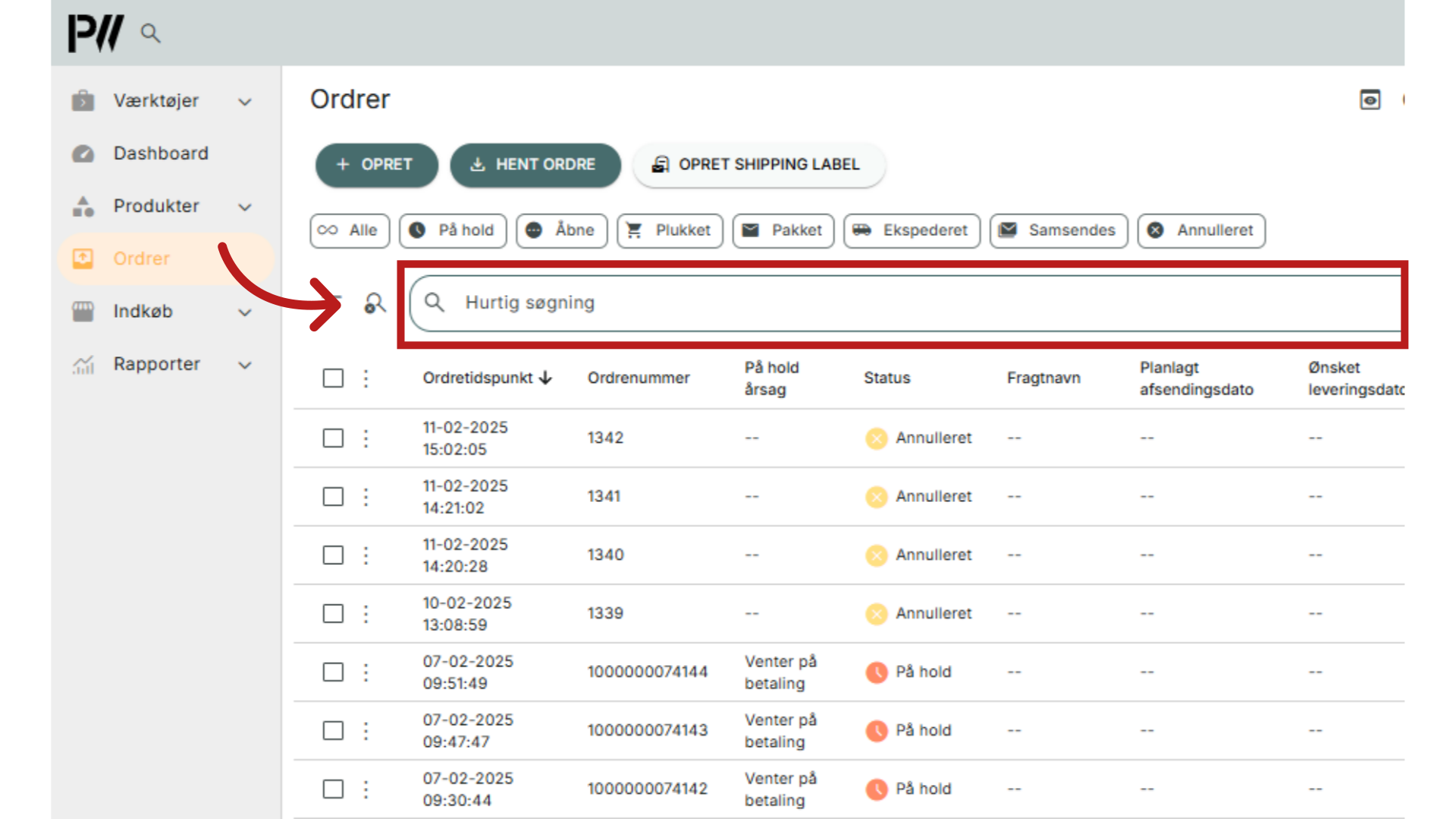This screenshot has height=819, width=1456.
Task: Expand the Værktøjer sidebar menu
Action: point(244,102)
